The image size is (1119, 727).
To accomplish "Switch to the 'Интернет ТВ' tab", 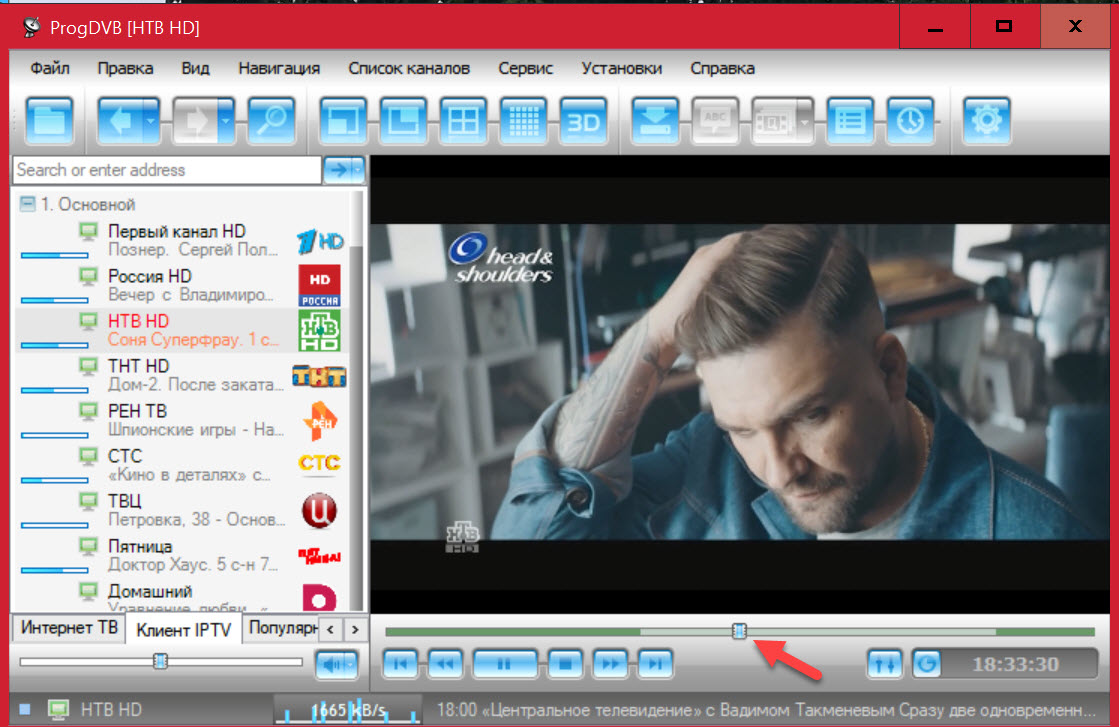I will [x=68, y=628].
